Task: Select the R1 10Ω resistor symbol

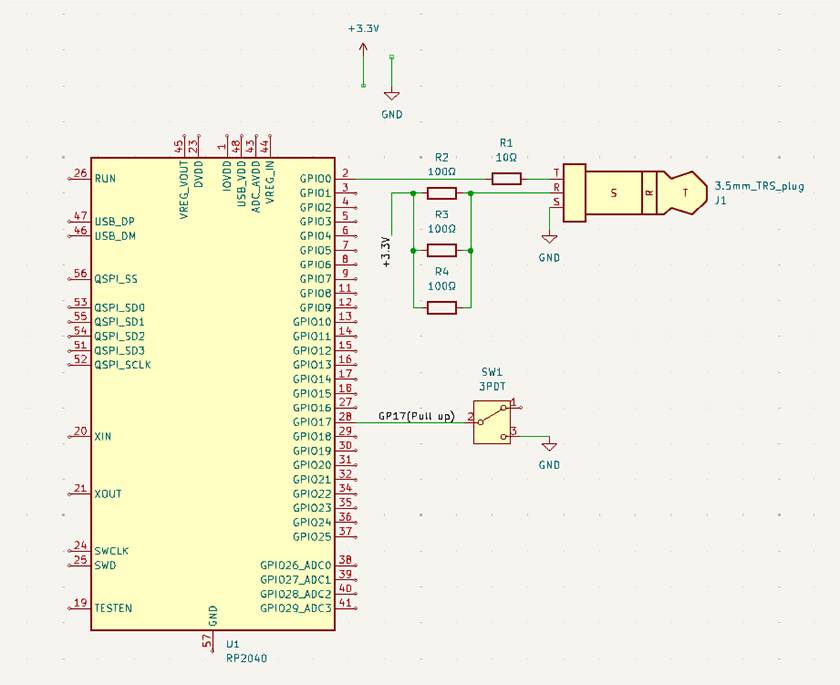Action: [506, 179]
